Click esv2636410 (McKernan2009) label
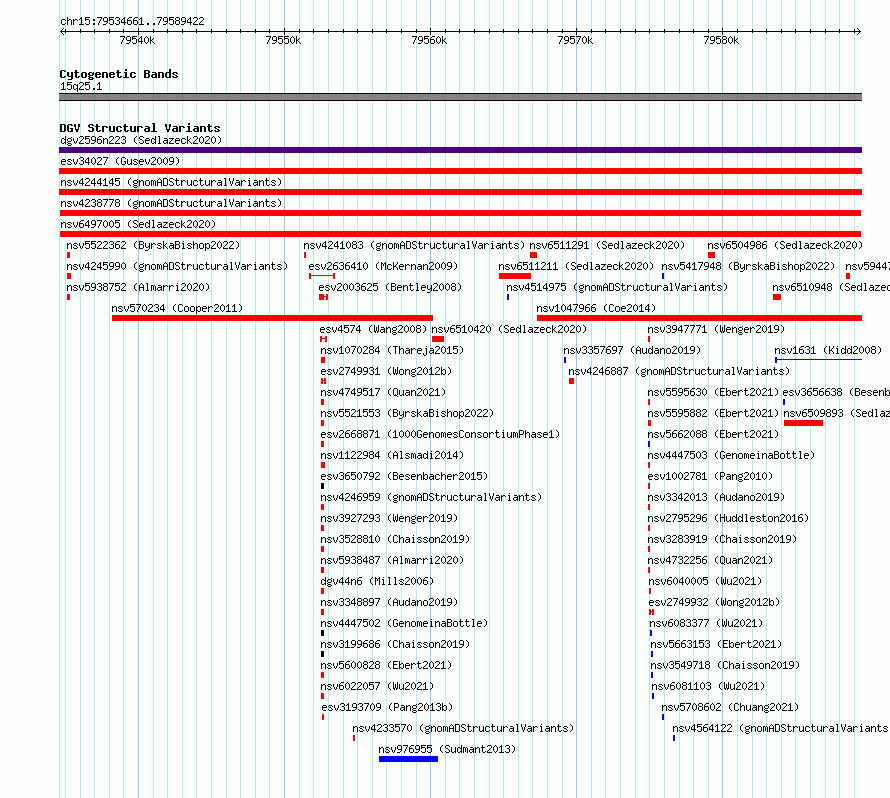The width and height of the screenshot is (890, 798). (383, 266)
